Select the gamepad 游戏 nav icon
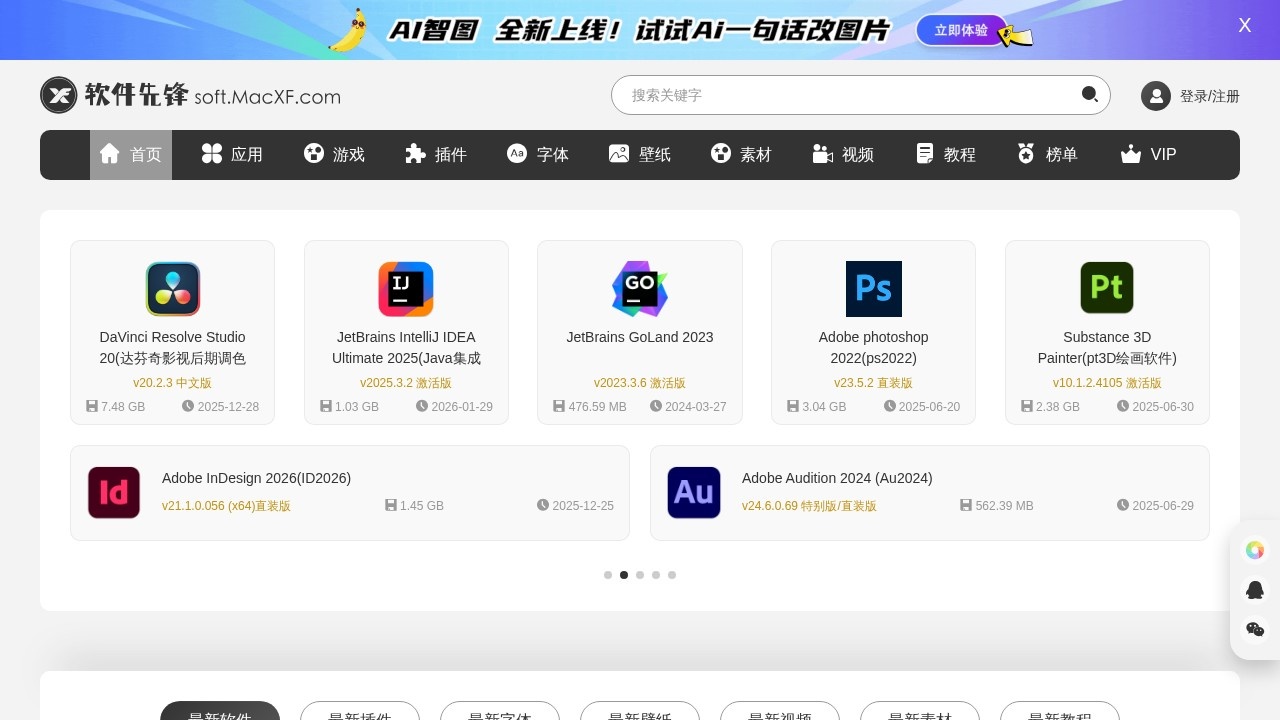Viewport: 1280px width, 720px height. click(x=313, y=154)
